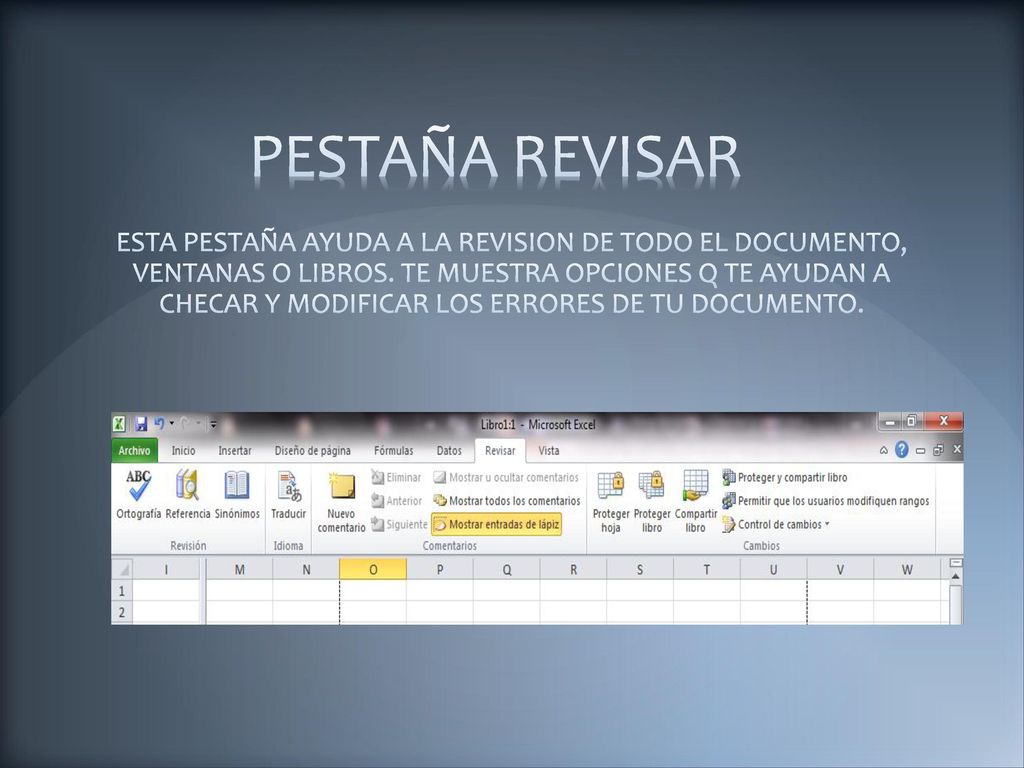The image size is (1024, 768).
Task: Select row 2 header
Action: pos(122,613)
